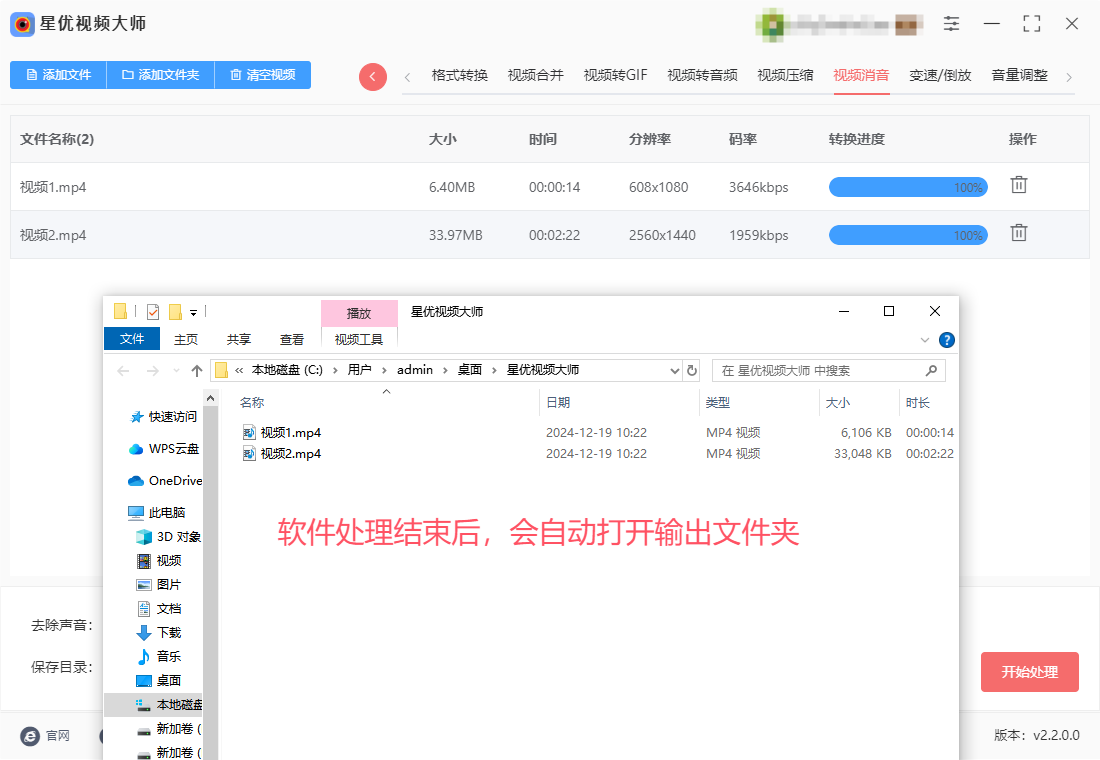Open the 图片 folder in sidebar
Image resolution: width=1100 pixels, height=760 pixels.
pyautogui.click(x=159, y=585)
